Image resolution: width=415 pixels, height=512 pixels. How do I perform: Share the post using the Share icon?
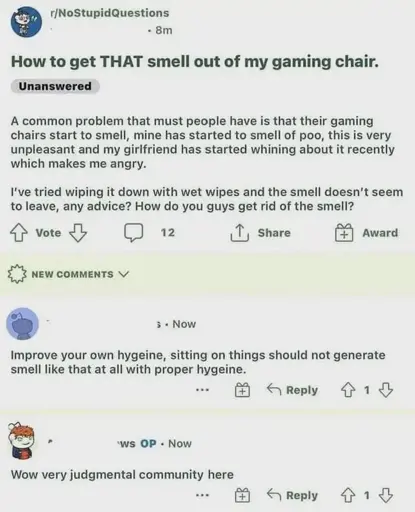[x=240, y=232]
